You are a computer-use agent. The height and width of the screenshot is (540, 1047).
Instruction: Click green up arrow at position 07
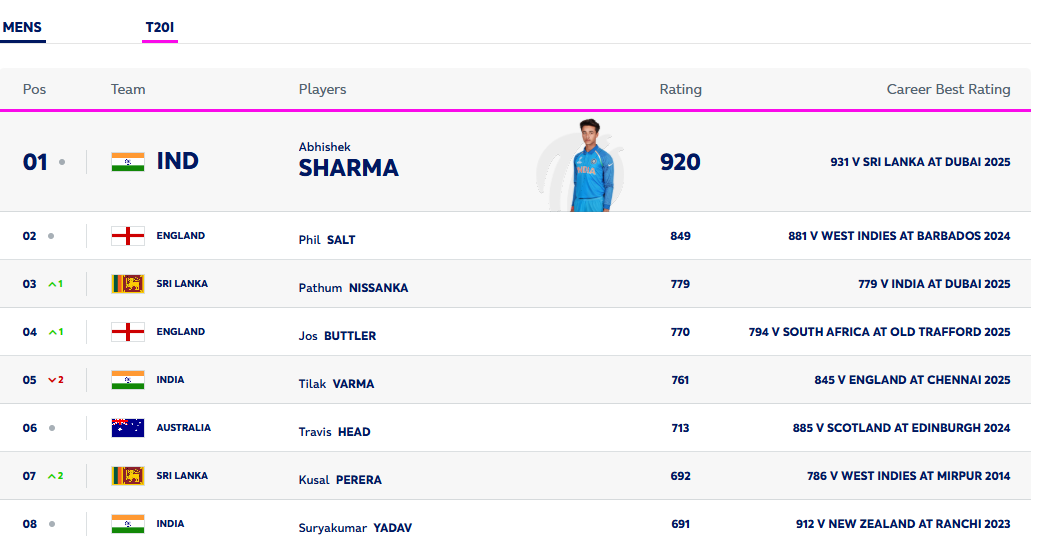point(53,476)
